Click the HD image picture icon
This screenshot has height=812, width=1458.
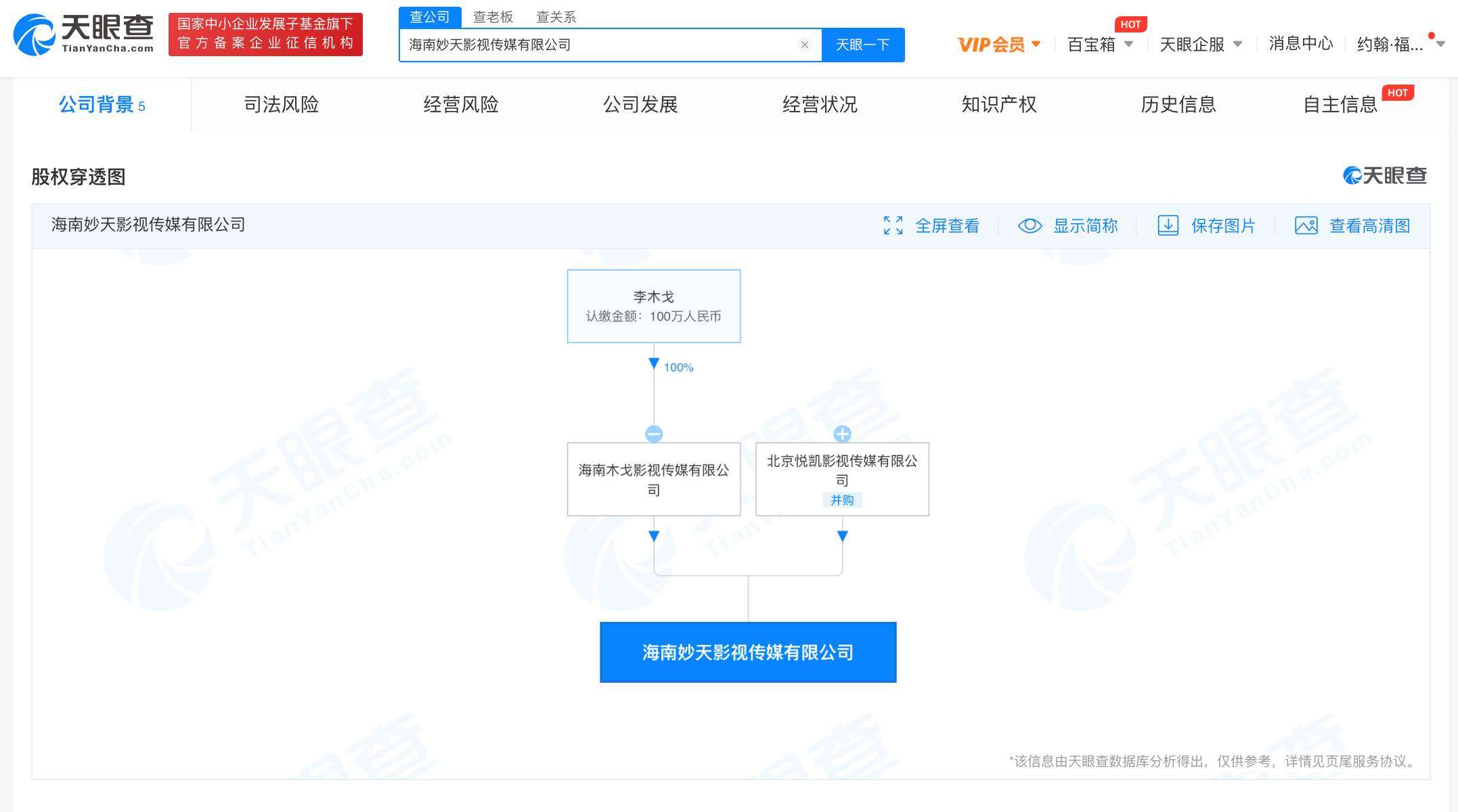pyautogui.click(x=1306, y=225)
